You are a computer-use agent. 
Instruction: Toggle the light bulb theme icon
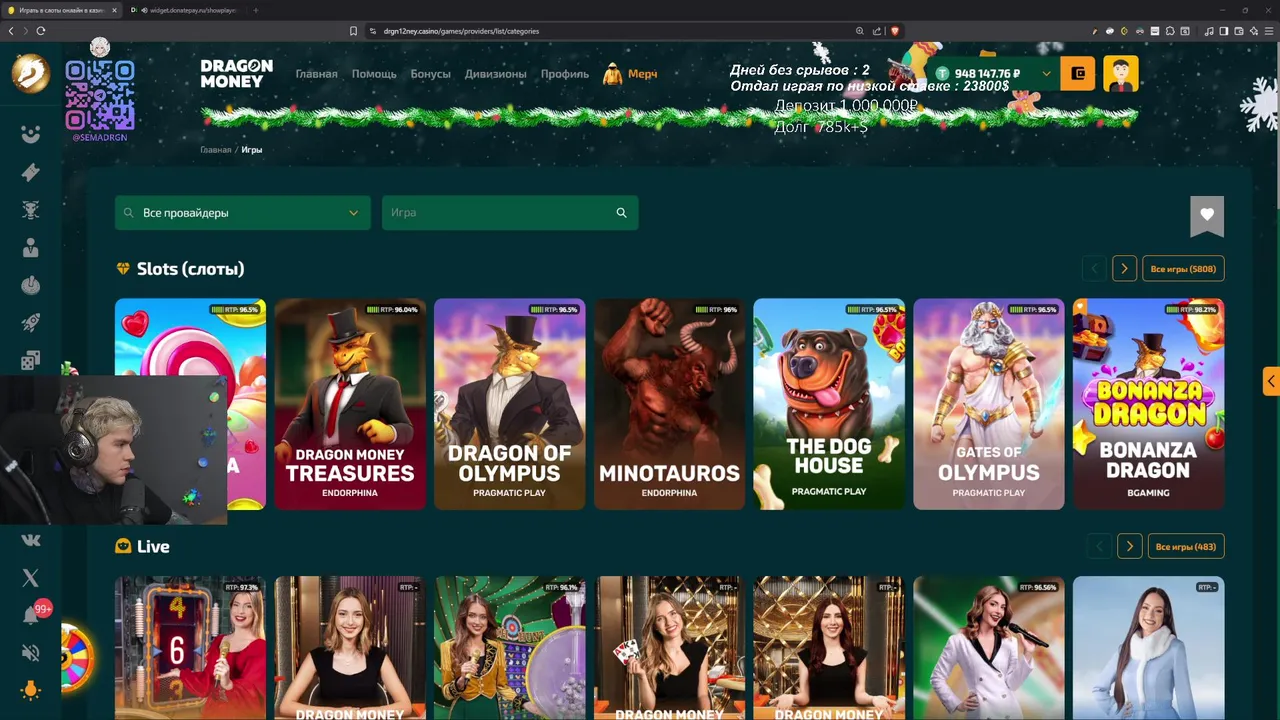(x=31, y=690)
